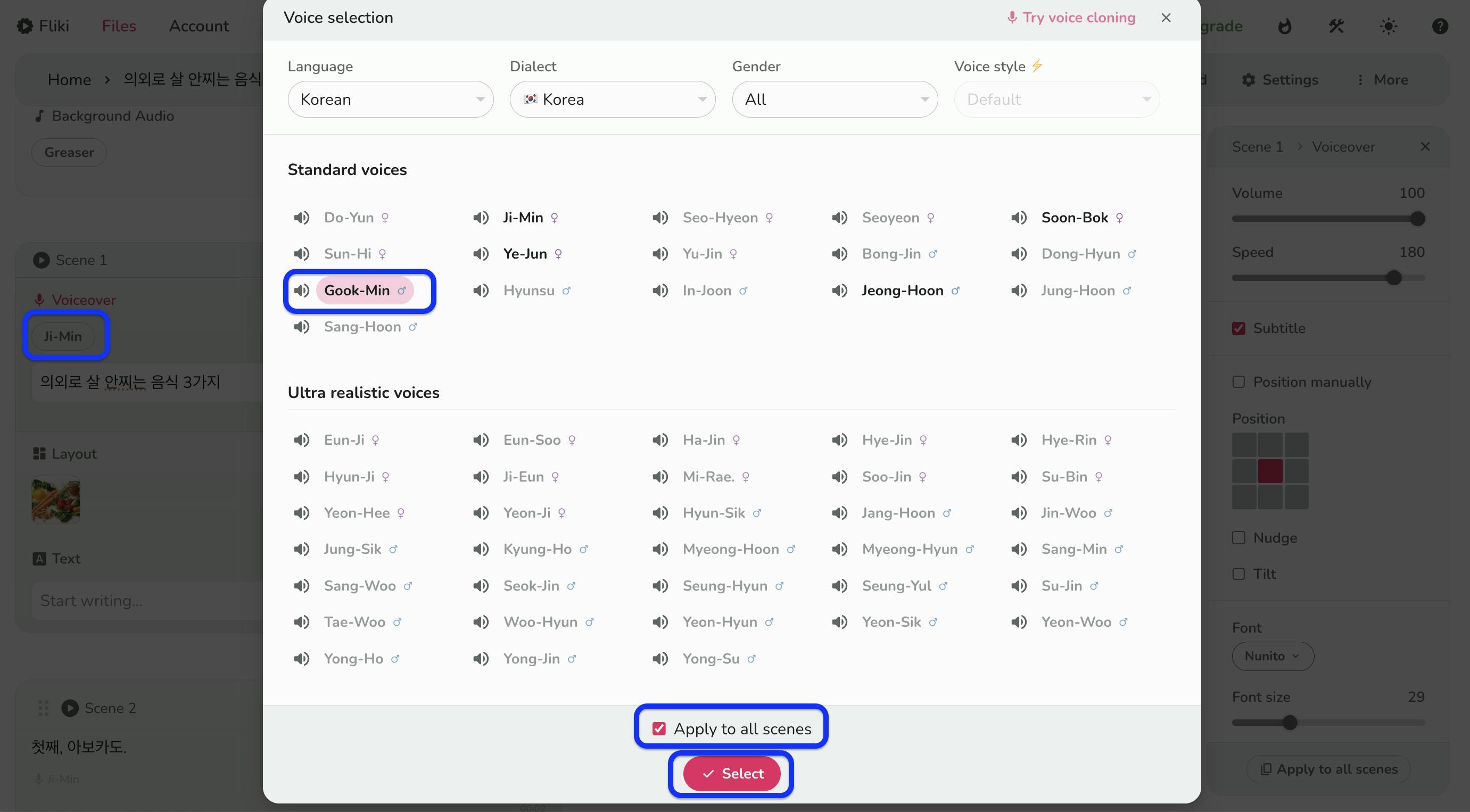The image size is (1470, 812).
Task: Open Files from the top navigation
Action: 119,26
